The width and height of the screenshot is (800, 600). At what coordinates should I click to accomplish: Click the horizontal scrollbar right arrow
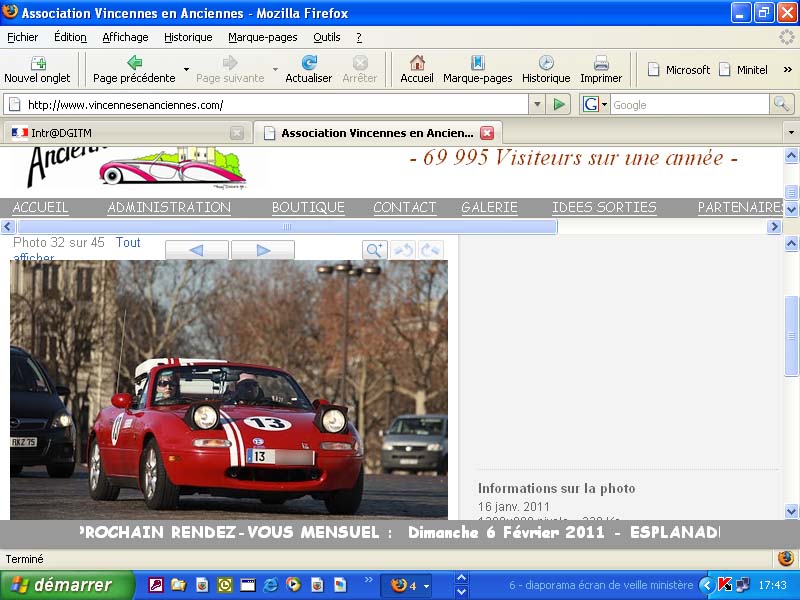[x=774, y=227]
